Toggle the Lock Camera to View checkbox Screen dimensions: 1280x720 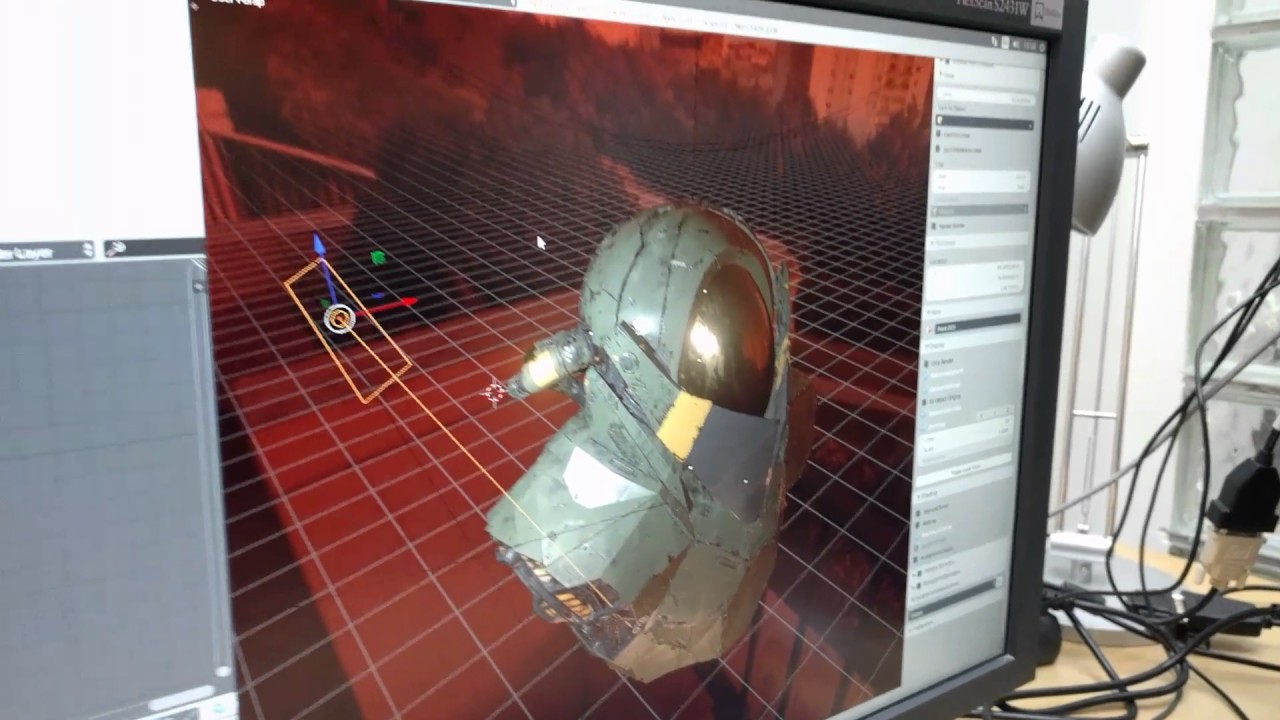[938, 150]
